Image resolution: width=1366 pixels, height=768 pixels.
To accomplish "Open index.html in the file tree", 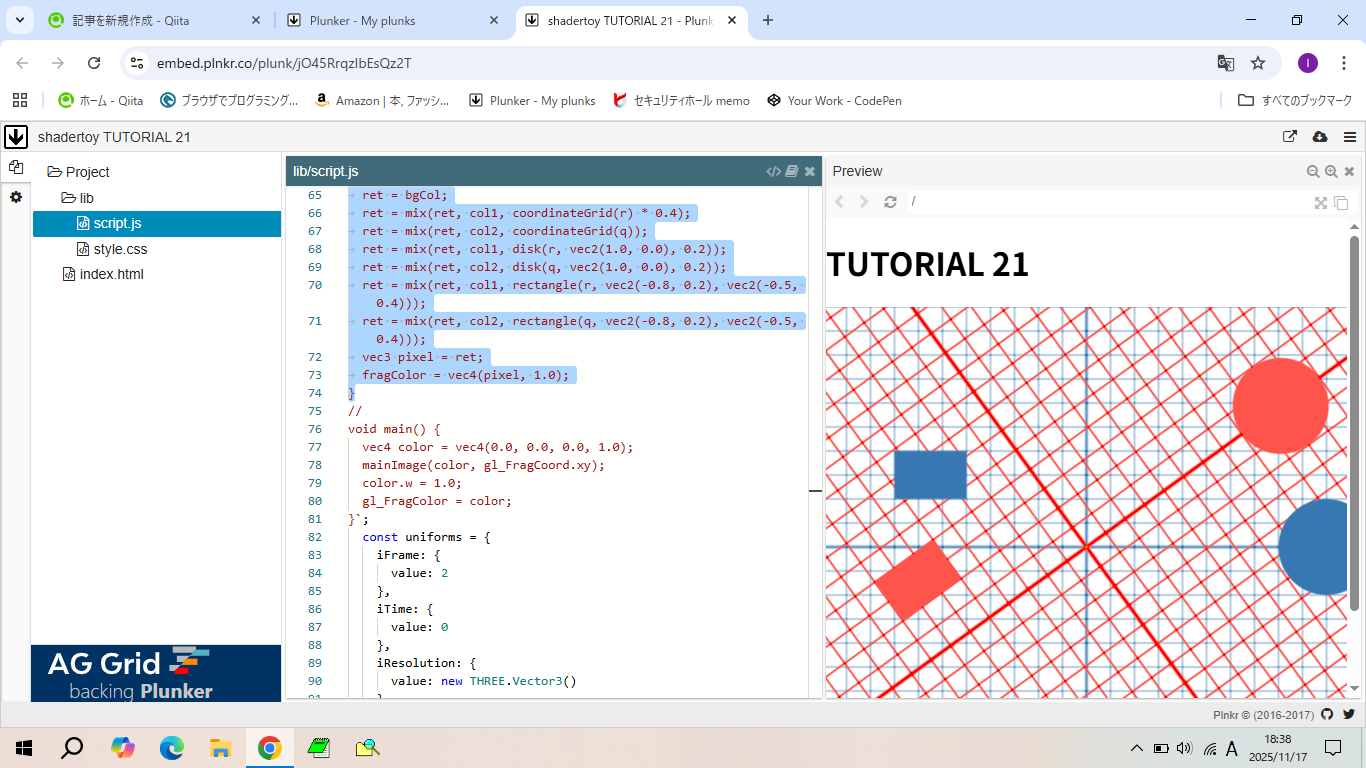I will pos(111,274).
